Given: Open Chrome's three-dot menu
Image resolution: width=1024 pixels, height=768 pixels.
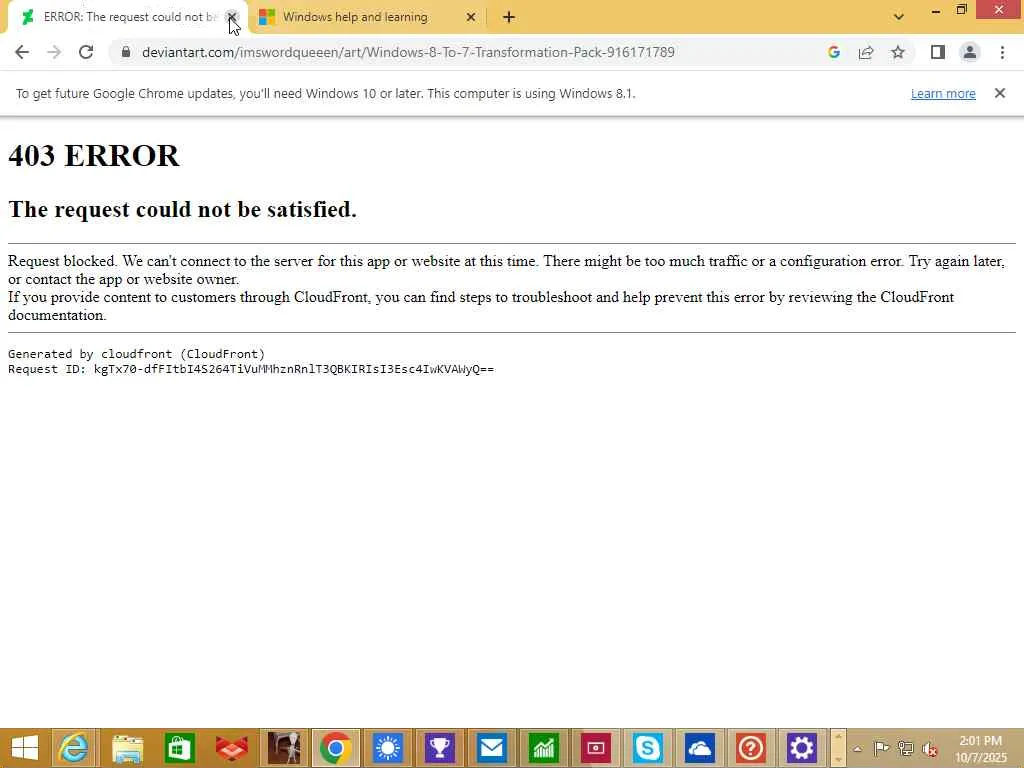Looking at the screenshot, I should pyautogui.click(x=1002, y=52).
